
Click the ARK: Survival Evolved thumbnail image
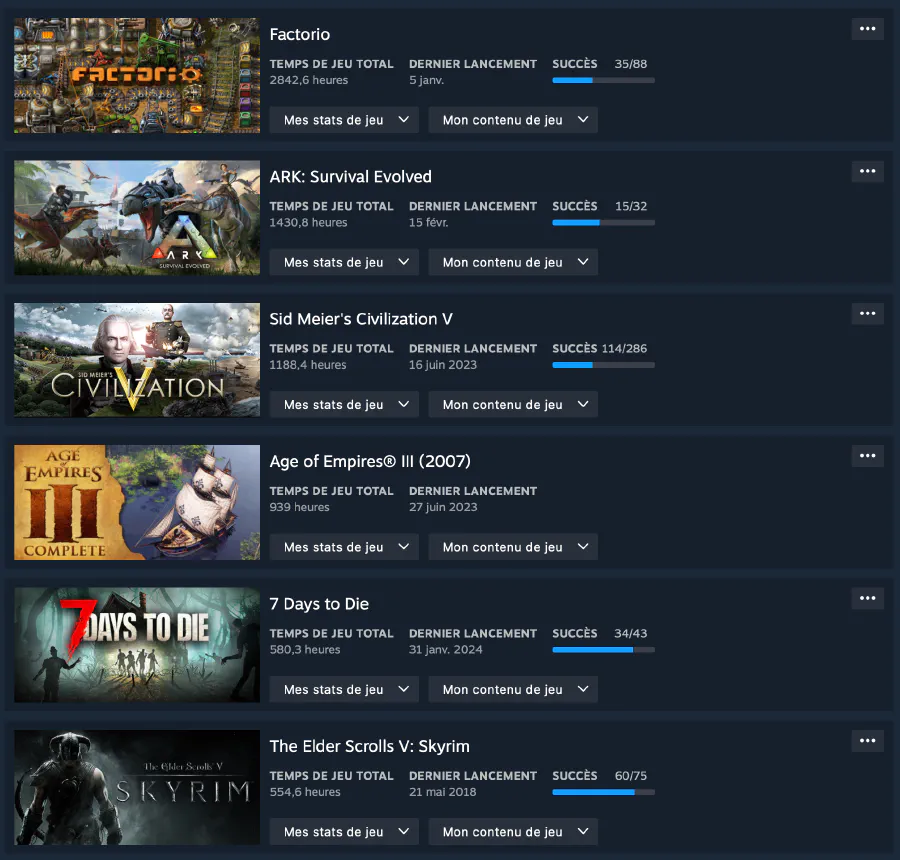[137, 218]
